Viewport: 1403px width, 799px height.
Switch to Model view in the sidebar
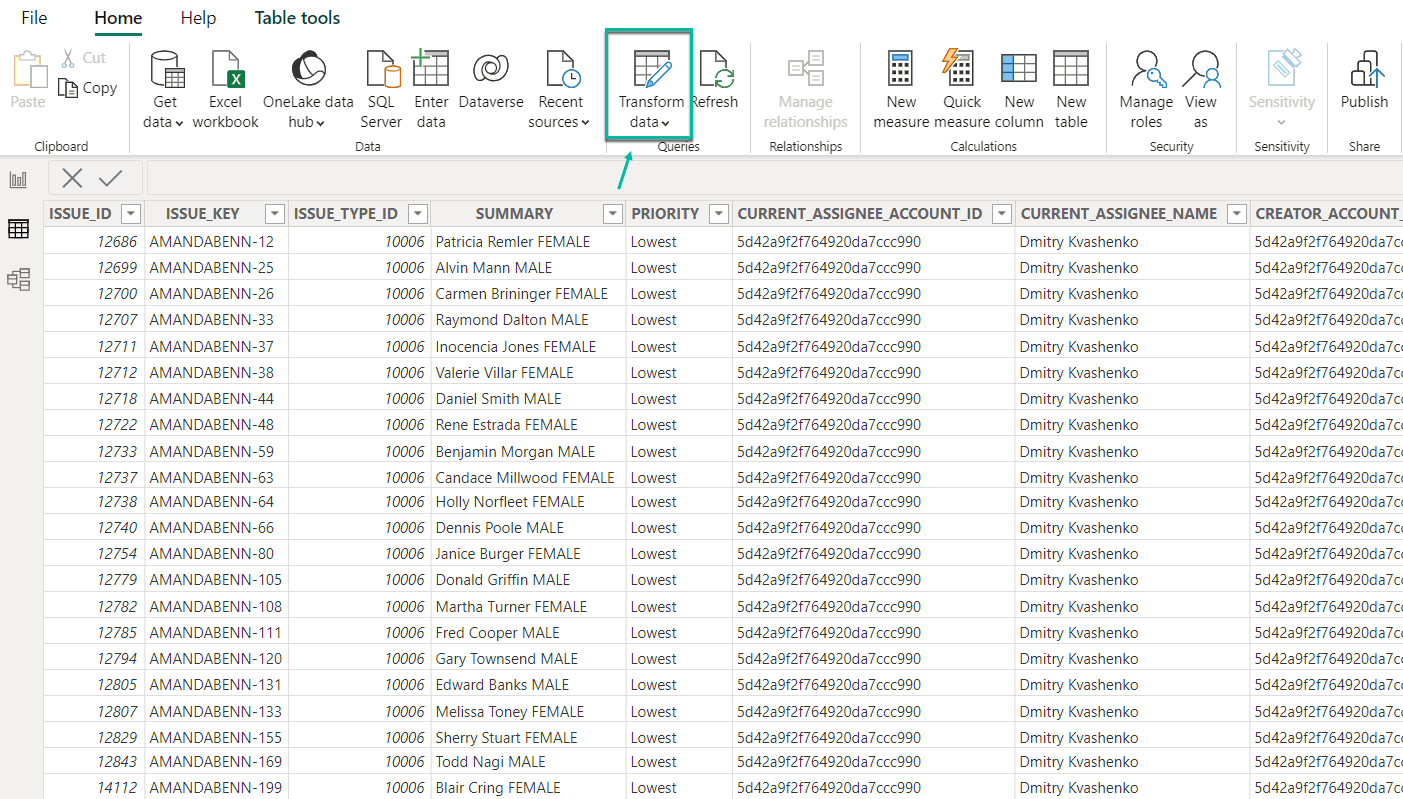pyautogui.click(x=18, y=279)
